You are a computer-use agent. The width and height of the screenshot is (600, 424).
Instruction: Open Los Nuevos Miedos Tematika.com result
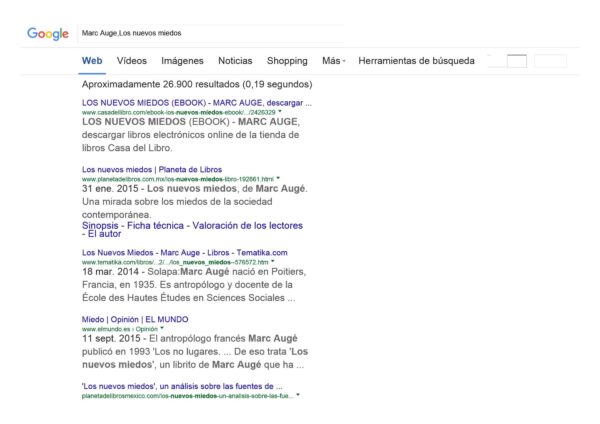(x=184, y=253)
